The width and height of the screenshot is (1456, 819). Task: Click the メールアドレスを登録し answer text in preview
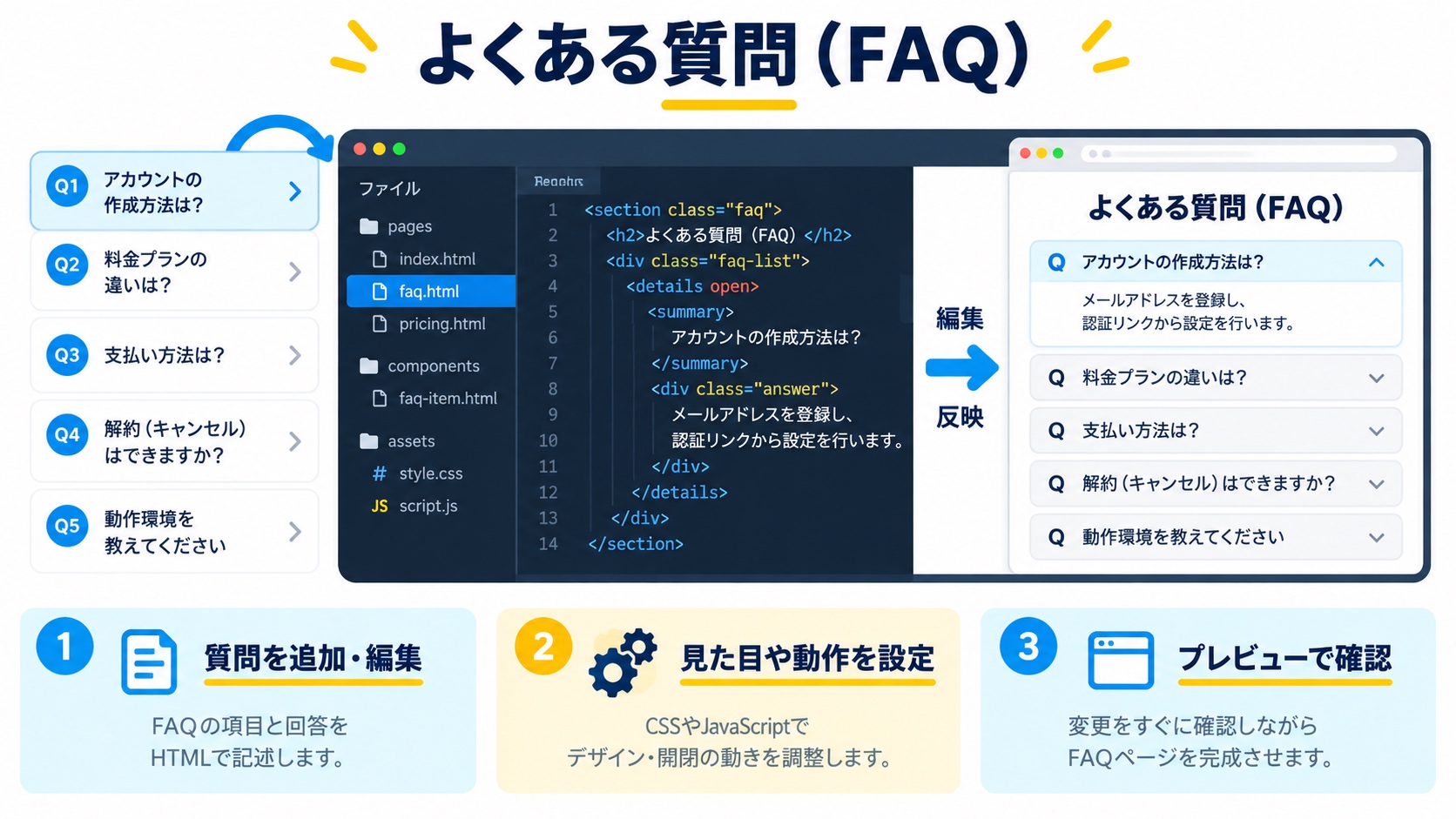click(1164, 300)
